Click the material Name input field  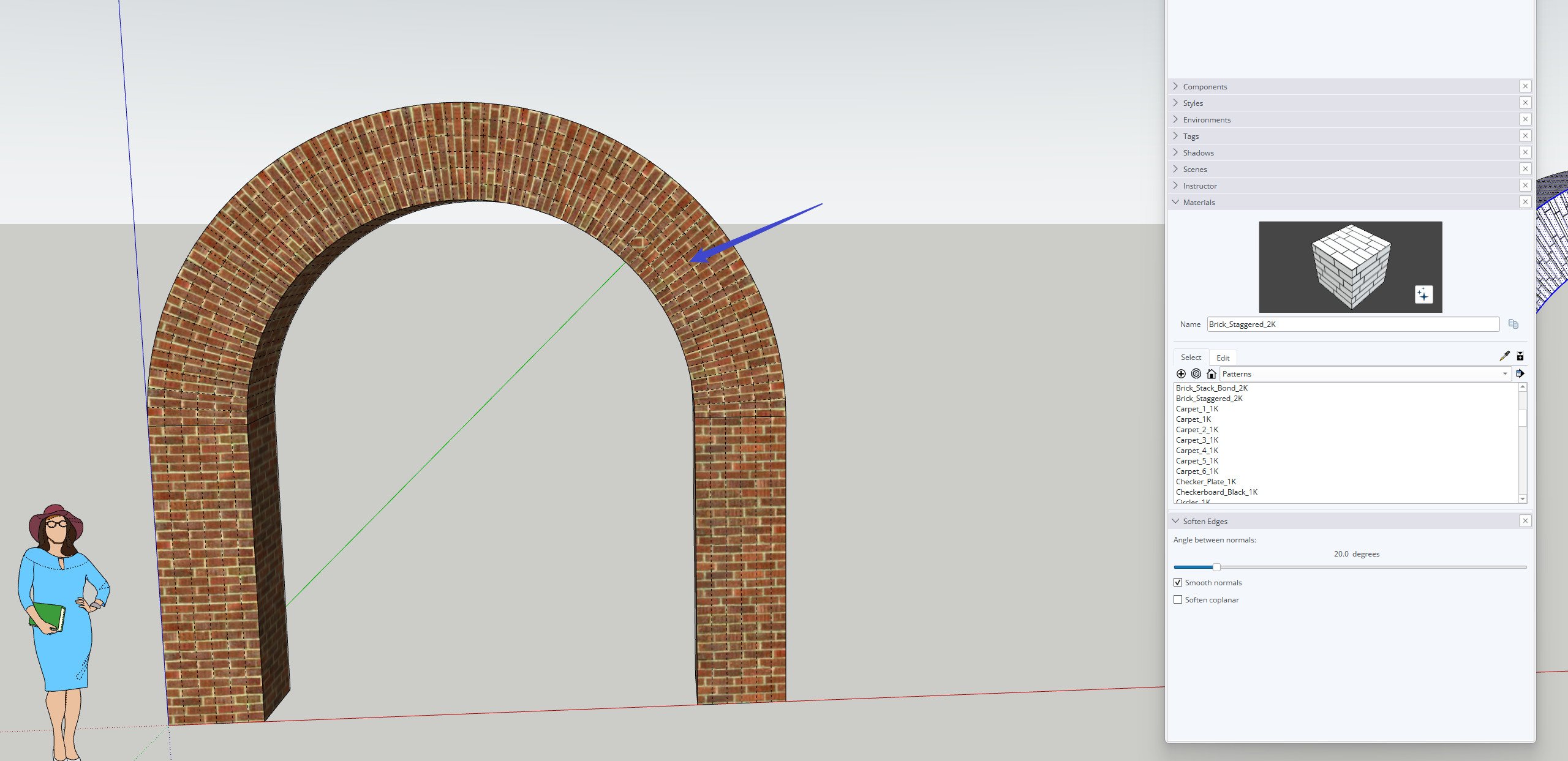point(1352,324)
